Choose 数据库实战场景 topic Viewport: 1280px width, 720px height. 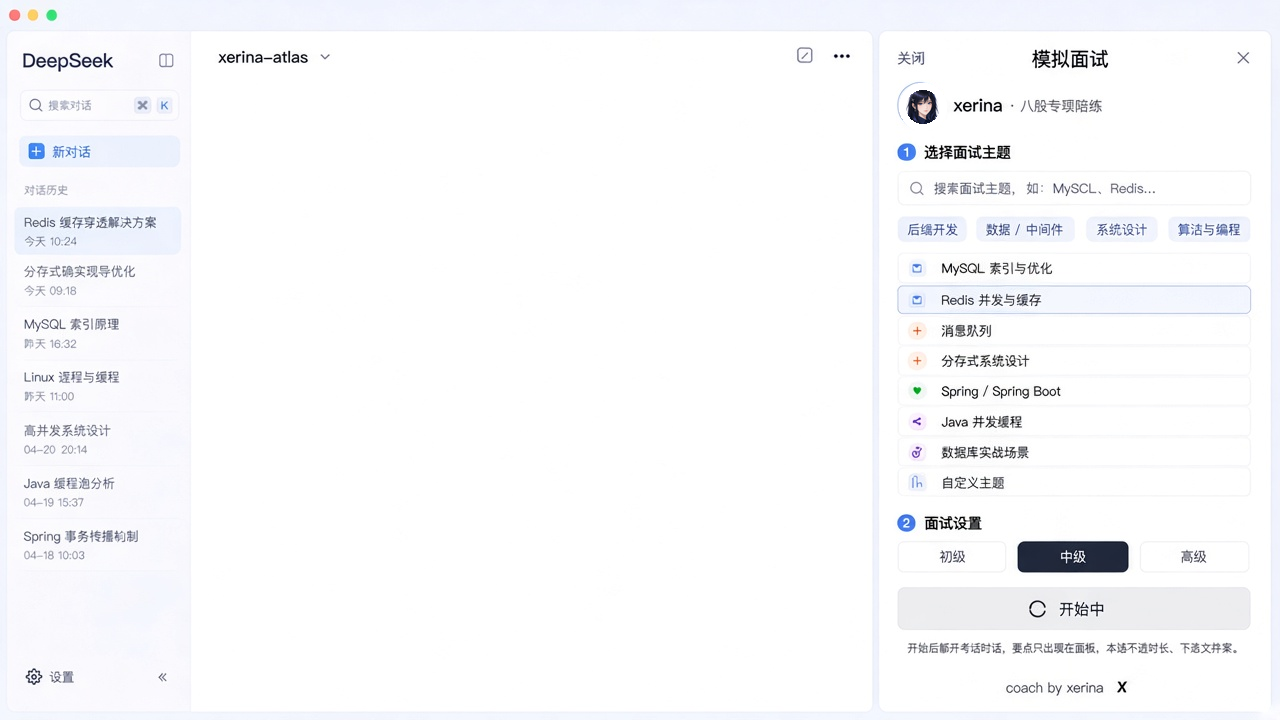point(1074,452)
